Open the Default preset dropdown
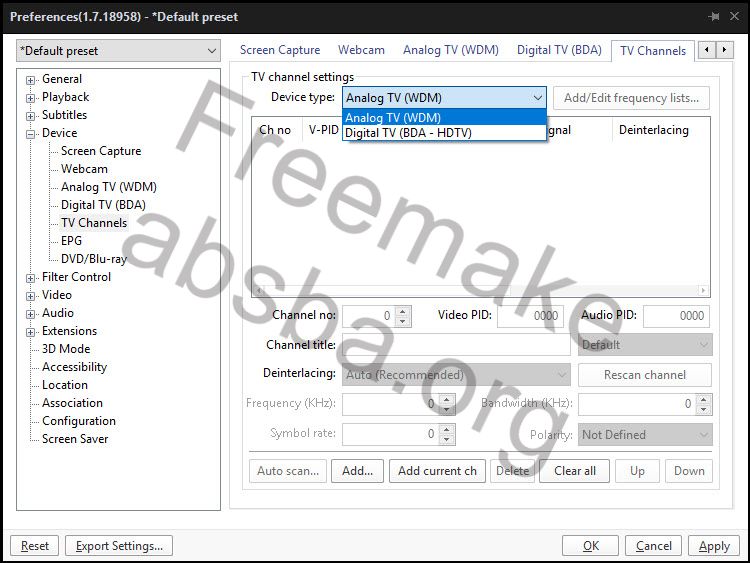This screenshot has width=750, height=563. (118, 51)
